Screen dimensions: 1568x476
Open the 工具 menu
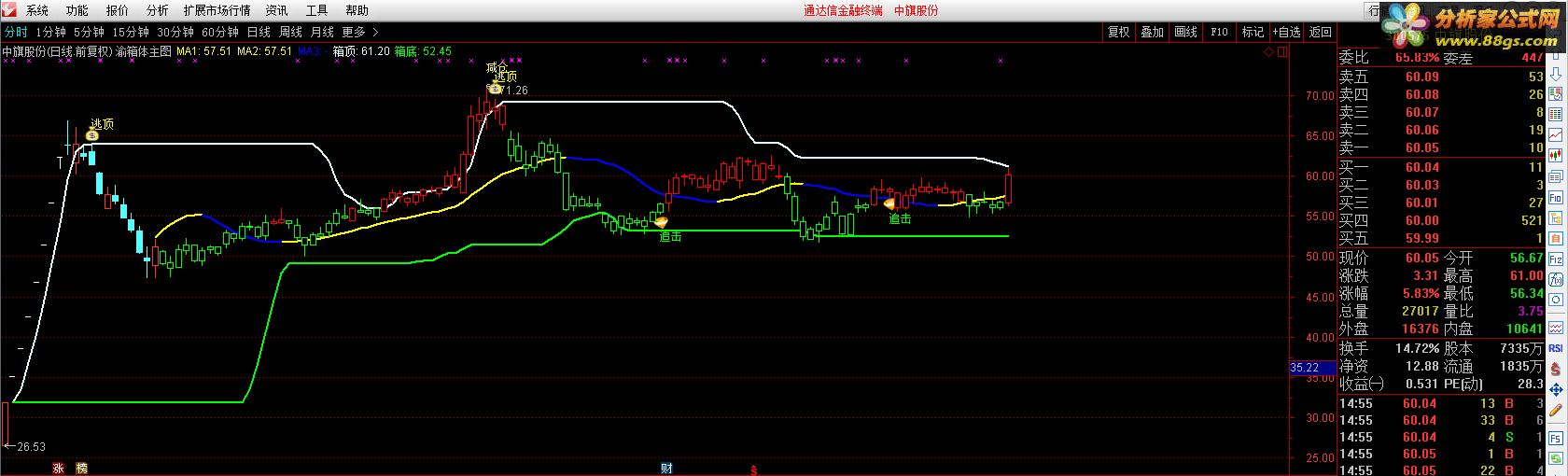point(316,10)
